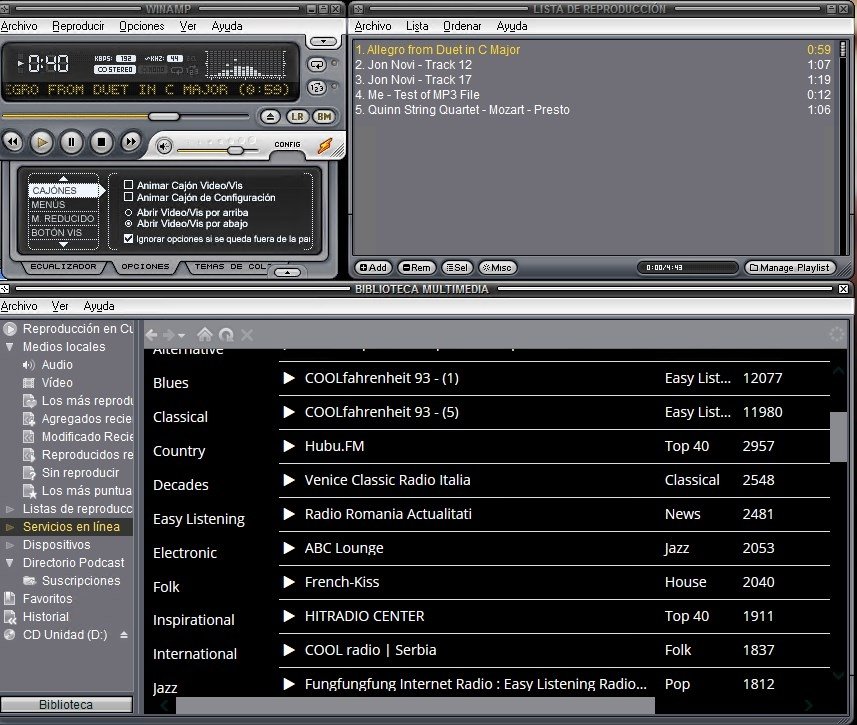Image resolution: width=857 pixels, height=725 pixels.
Task: Select CAJONES in the options list
Action: click(63, 190)
